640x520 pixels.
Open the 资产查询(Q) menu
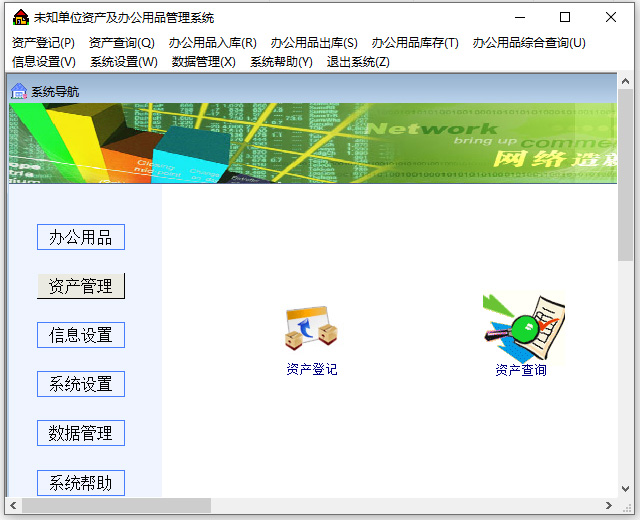[122, 42]
